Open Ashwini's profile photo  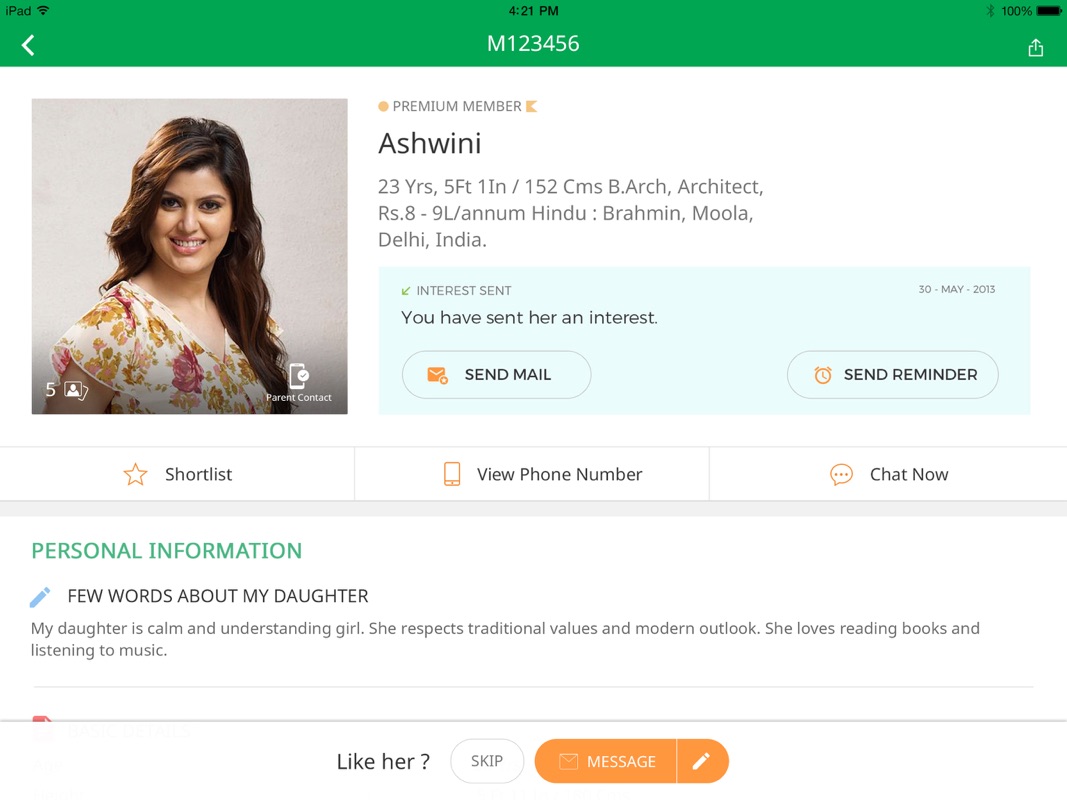click(189, 256)
